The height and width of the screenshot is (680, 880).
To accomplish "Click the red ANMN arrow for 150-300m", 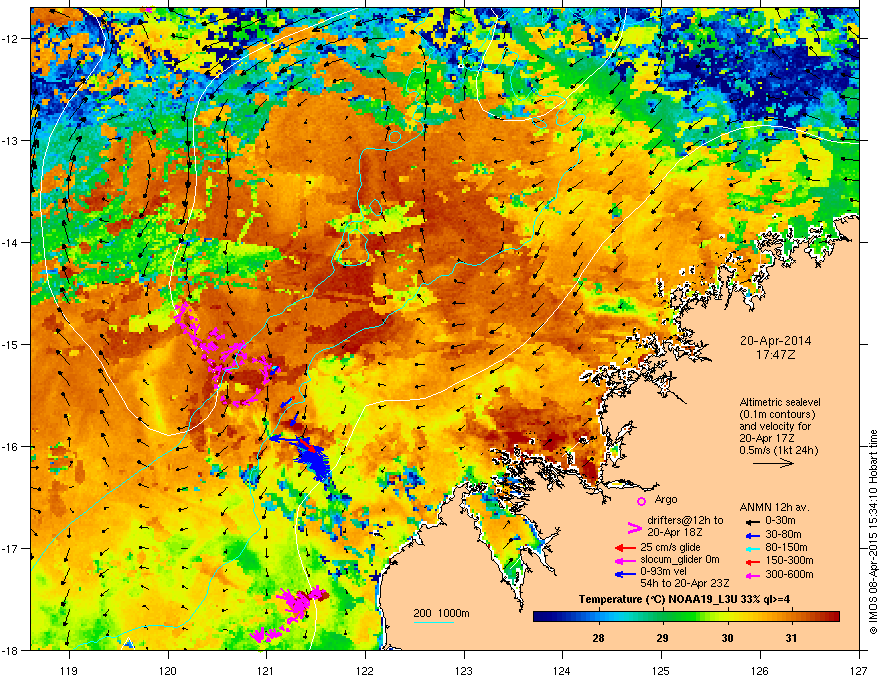I will (751, 560).
